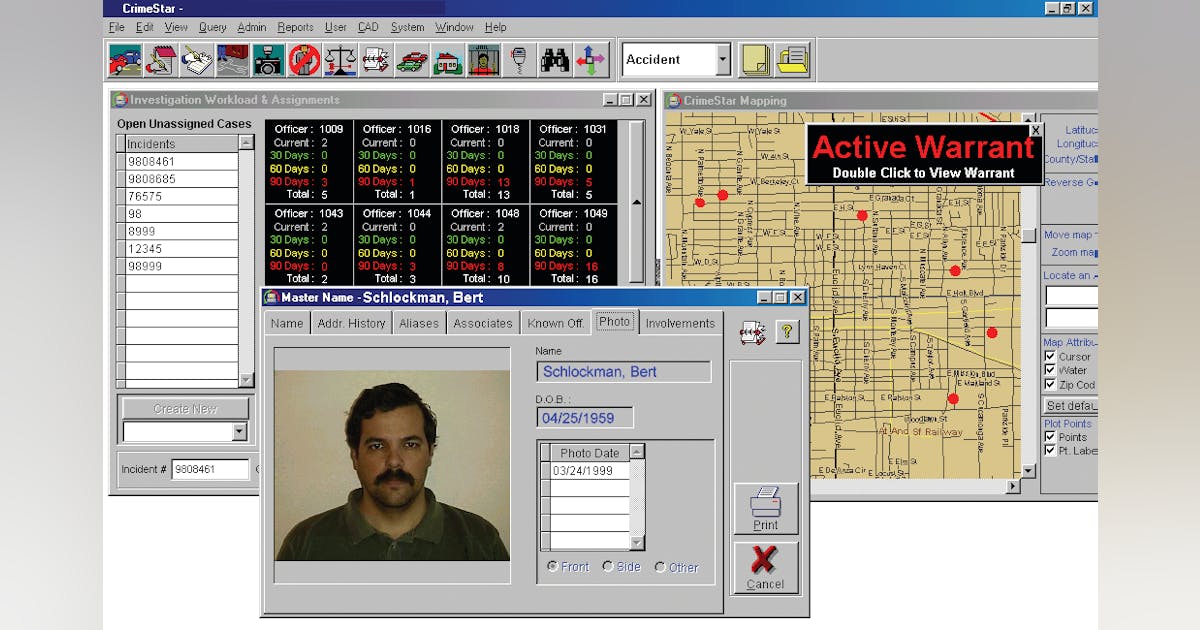The height and width of the screenshot is (630, 1200).
Task: Click the camera photo capture icon
Action: coord(267,60)
